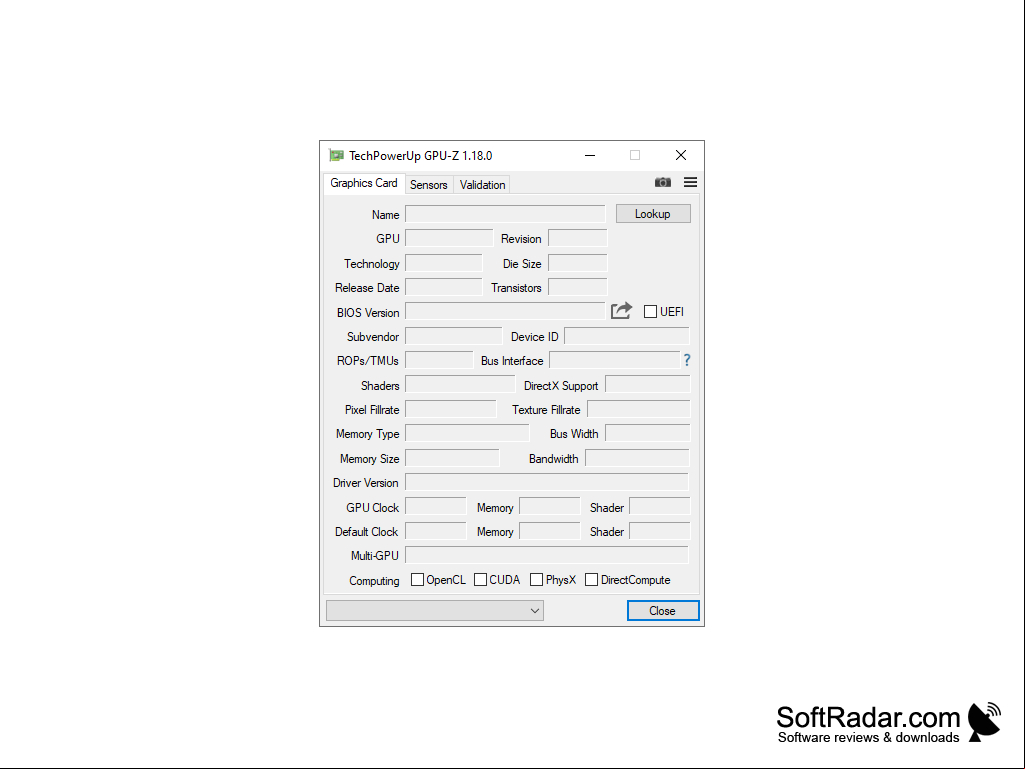Click the Multi-GPU field

547,556
